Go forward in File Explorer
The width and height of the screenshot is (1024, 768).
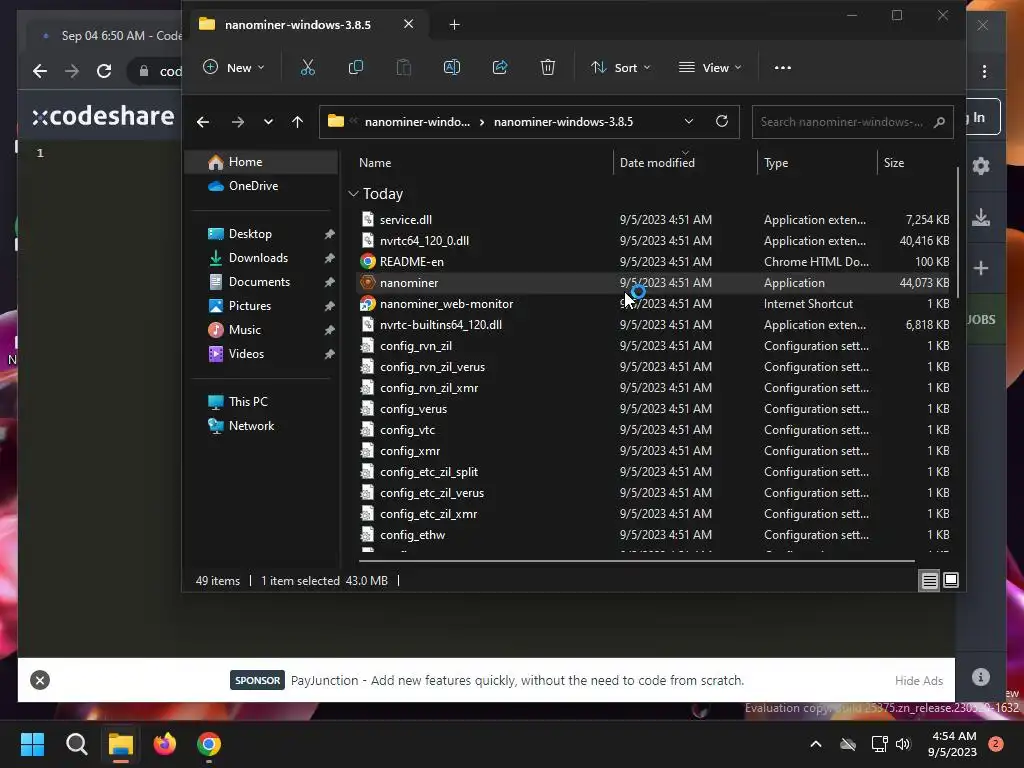[x=238, y=122]
